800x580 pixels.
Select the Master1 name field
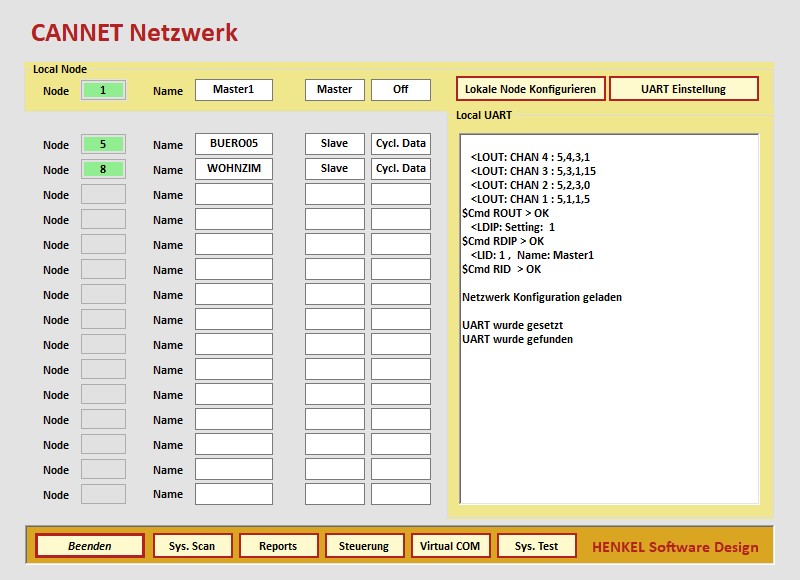click(x=234, y=89)
